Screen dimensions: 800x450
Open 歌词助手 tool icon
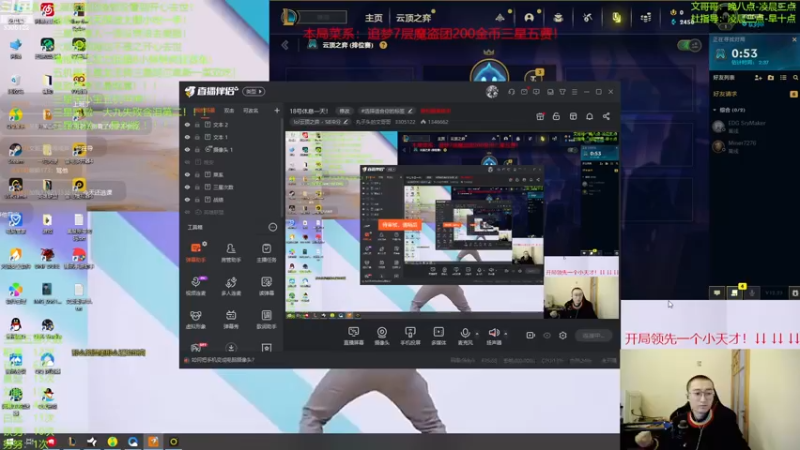(266, 319)
